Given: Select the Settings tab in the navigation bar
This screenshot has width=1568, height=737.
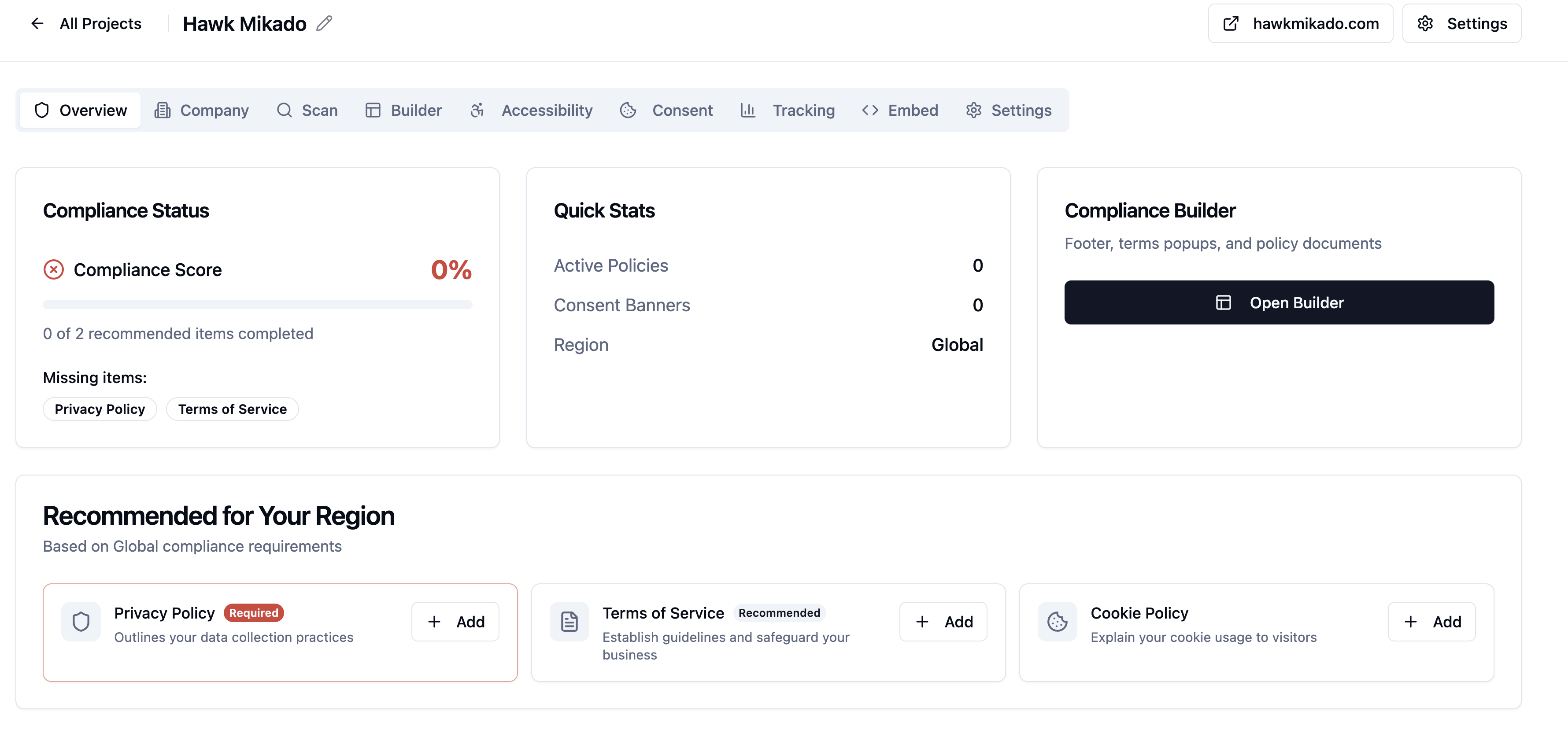Looking at the screenshot, I should point(1008,110).
